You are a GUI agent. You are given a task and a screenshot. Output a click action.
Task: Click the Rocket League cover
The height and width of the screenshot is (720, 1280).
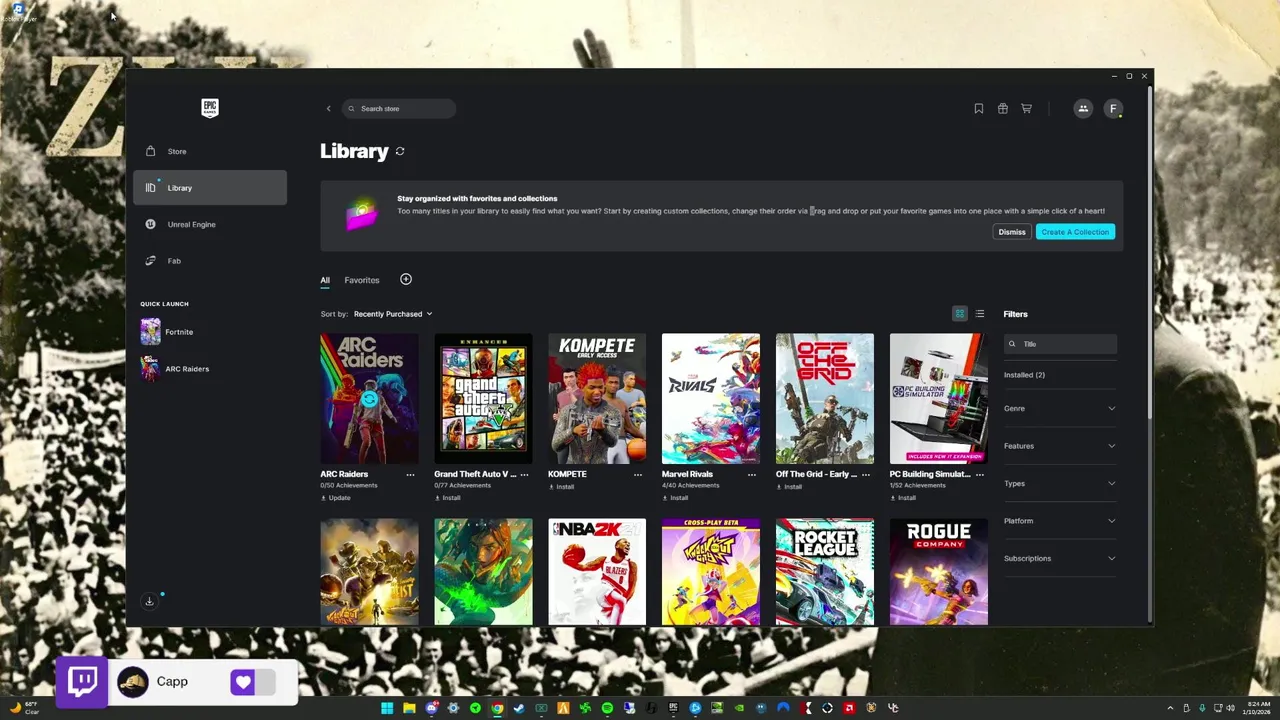825,572
